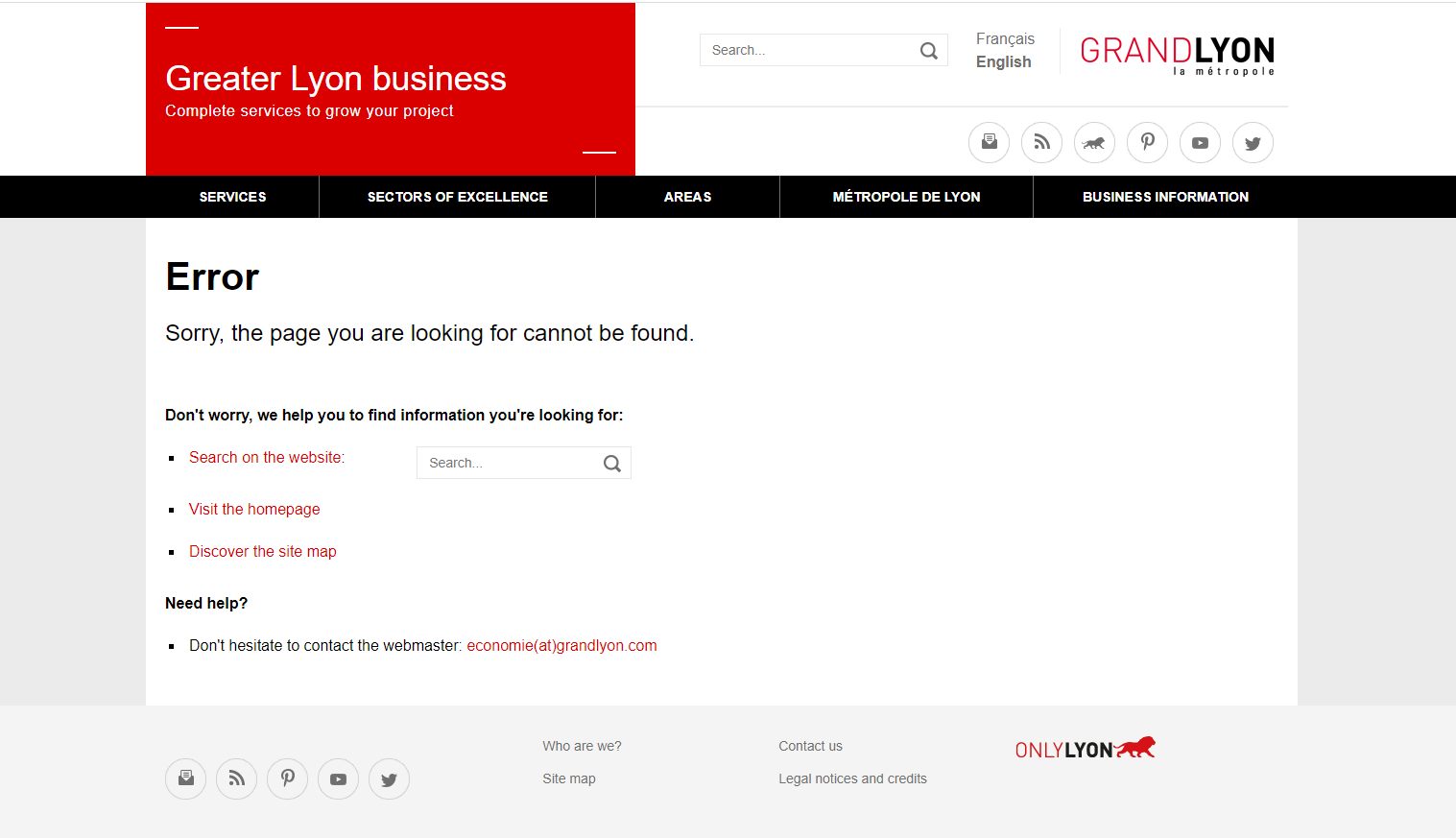
Task: Open the Services menu
Action: pyautogui.click(x=232, y=197)
